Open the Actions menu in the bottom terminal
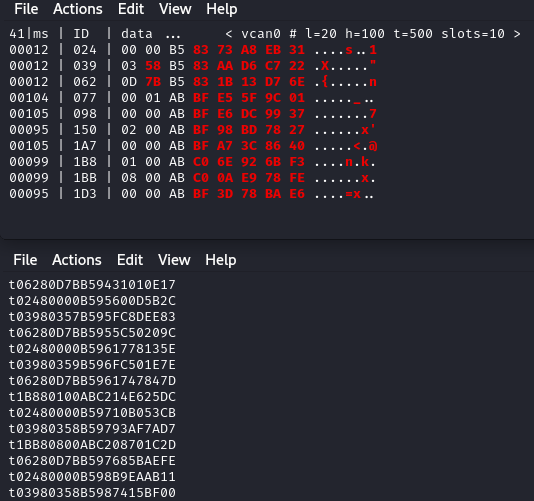534x501 pixels. 77,260
